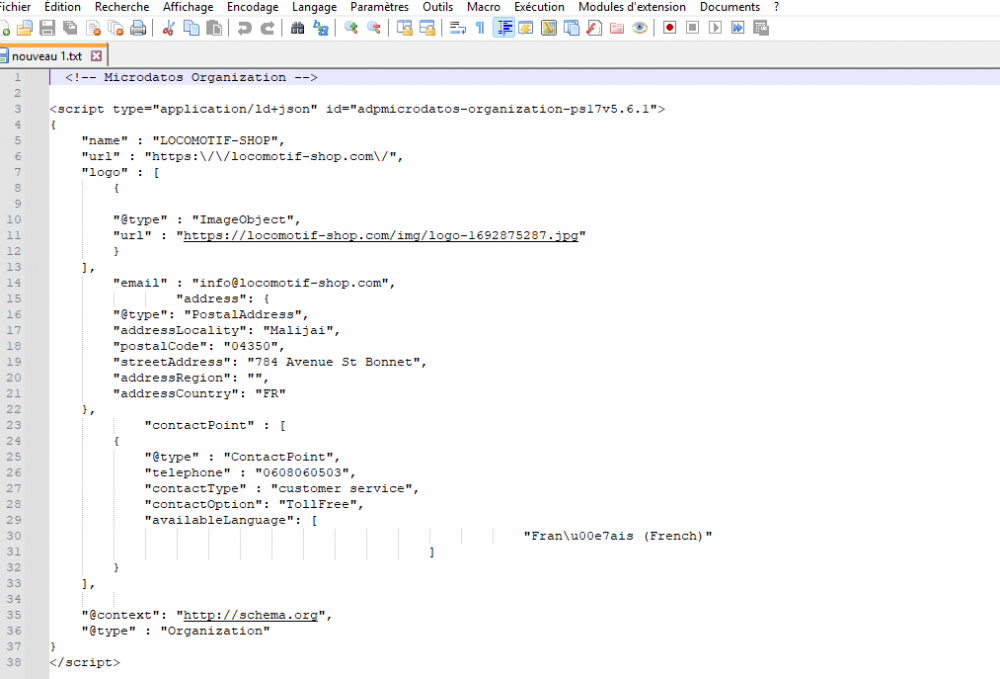This screenshot has width=1000, height=679.
Task: Run macro multiple times icon
Action: pyautogui.click(x=738, y=28)
